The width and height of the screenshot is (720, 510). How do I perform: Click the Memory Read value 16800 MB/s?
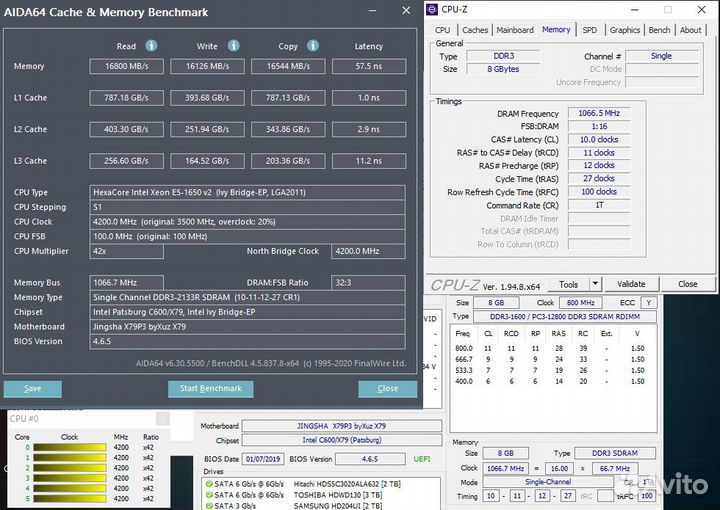click(x=126, y=66)
